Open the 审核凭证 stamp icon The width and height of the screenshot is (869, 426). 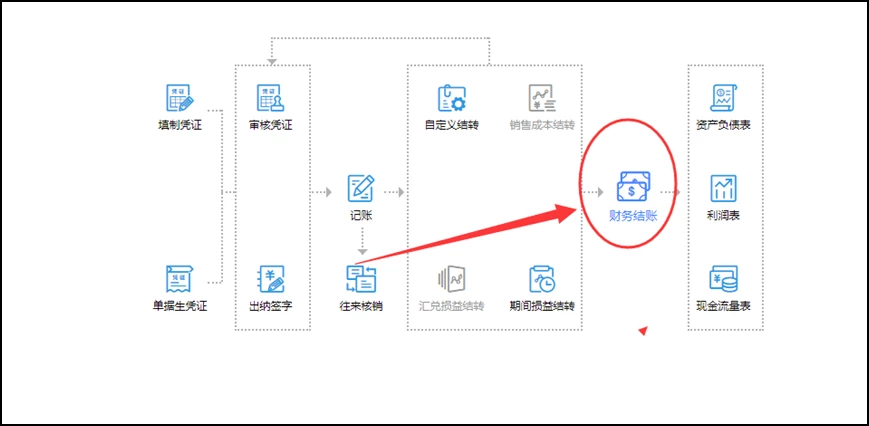point(270,98)
